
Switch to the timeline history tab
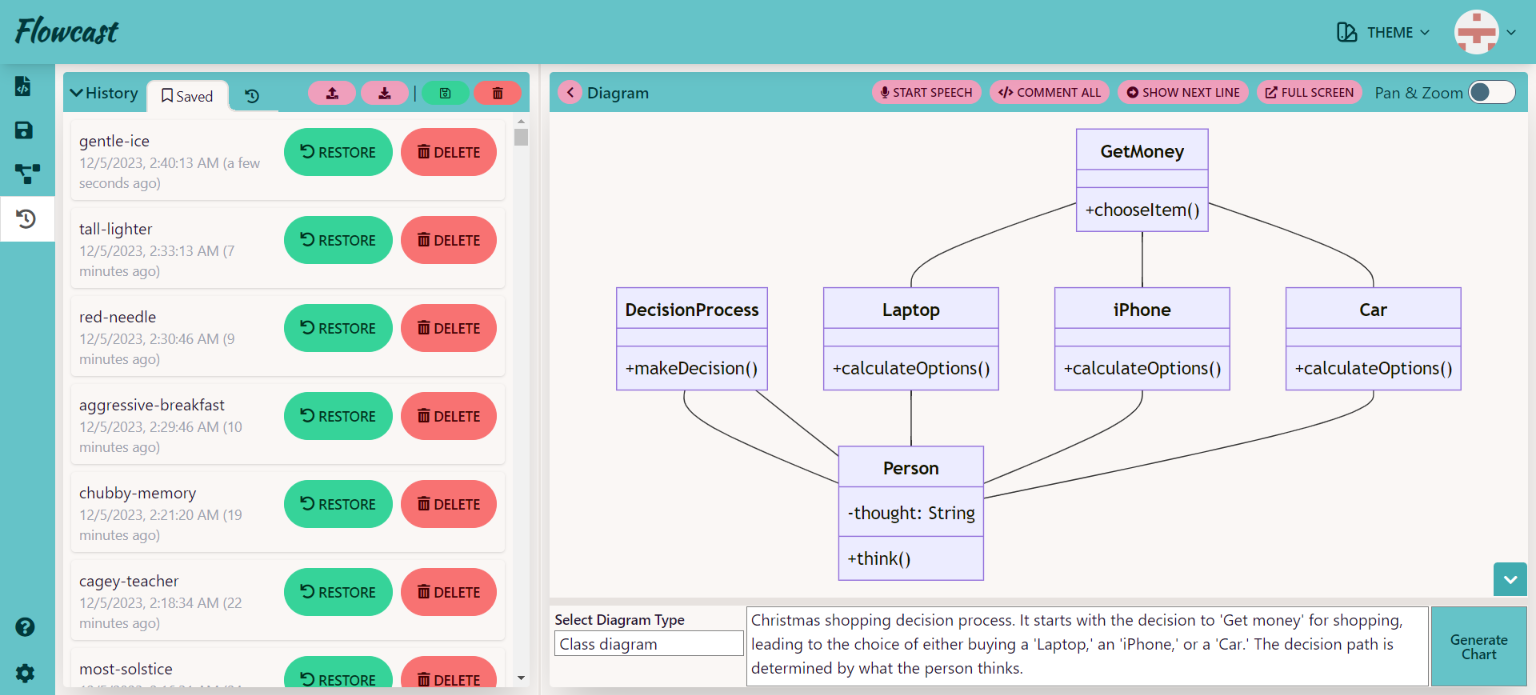click(x=252, y=96)
